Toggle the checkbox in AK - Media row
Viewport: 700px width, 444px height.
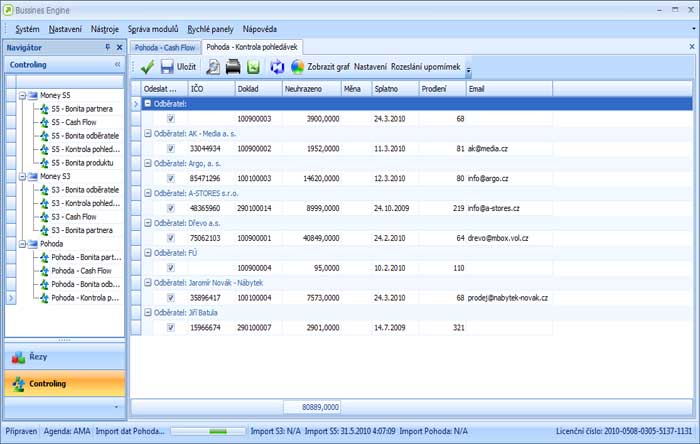pos(170,149)
